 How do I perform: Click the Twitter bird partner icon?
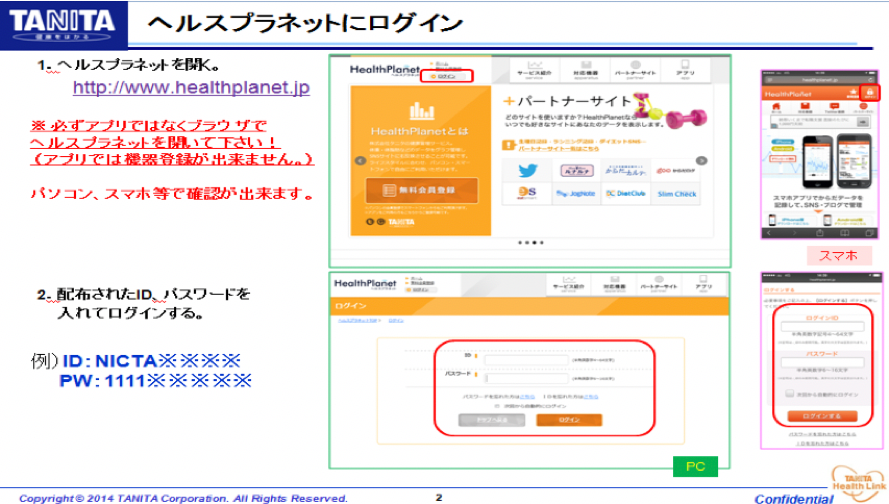coord(527,169)
